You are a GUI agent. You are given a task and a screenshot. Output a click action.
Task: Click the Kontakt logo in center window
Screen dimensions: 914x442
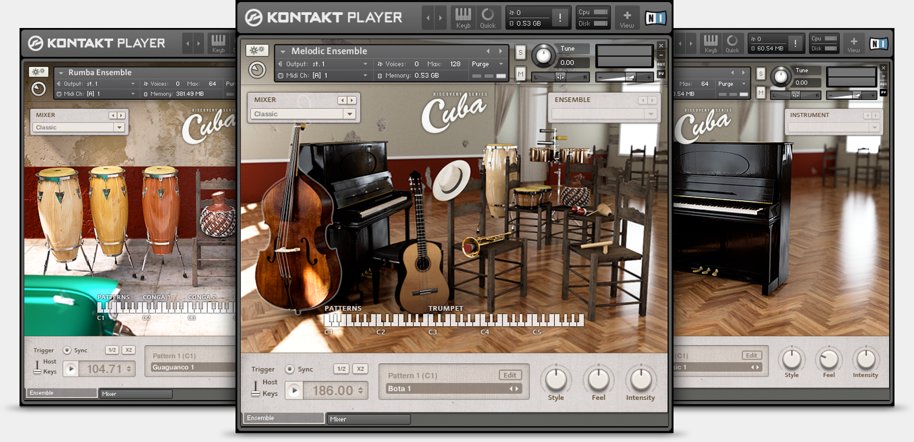[253, 17]
